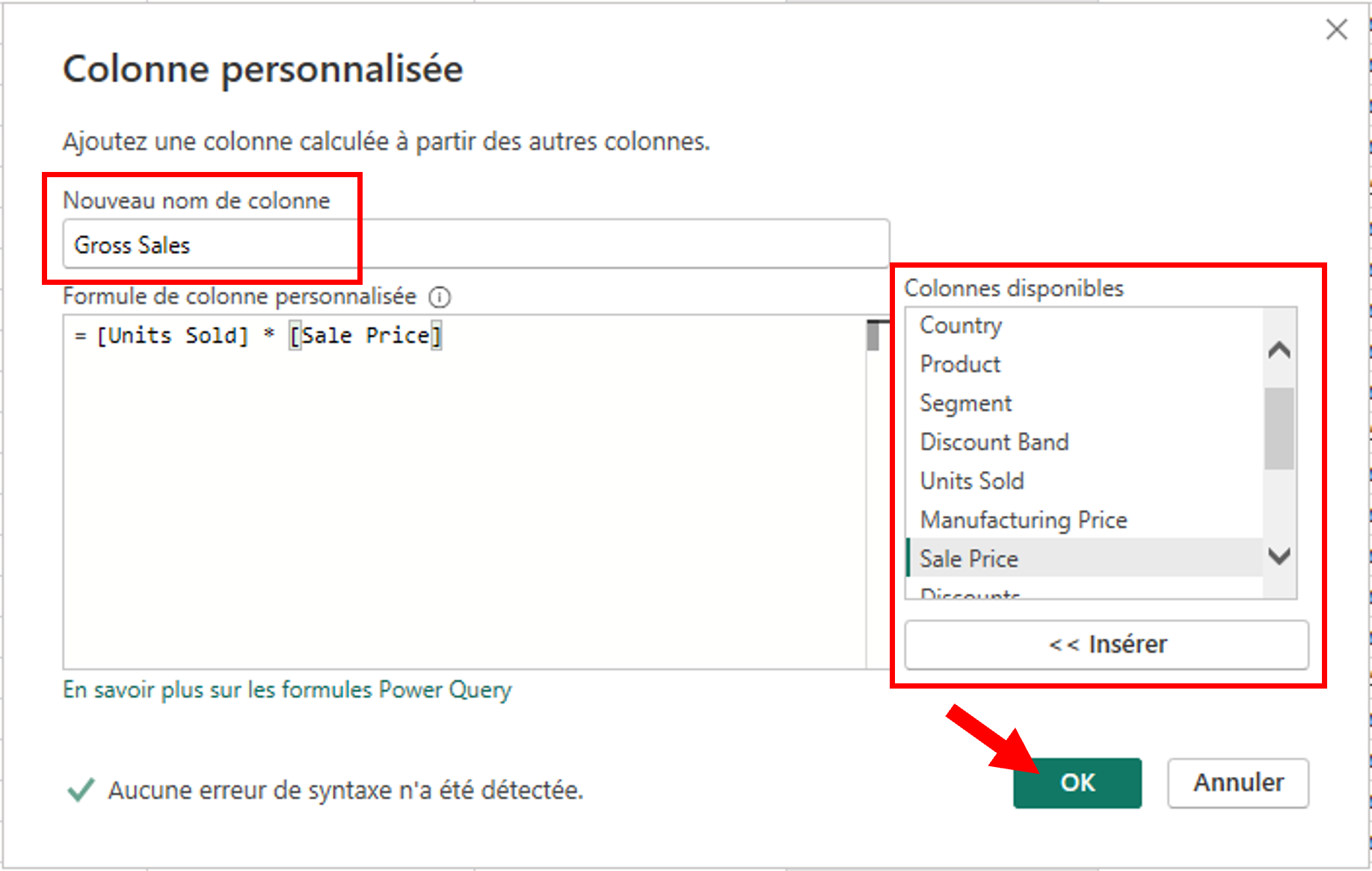Click the syntax check mark icon

[x=81, y=790]
